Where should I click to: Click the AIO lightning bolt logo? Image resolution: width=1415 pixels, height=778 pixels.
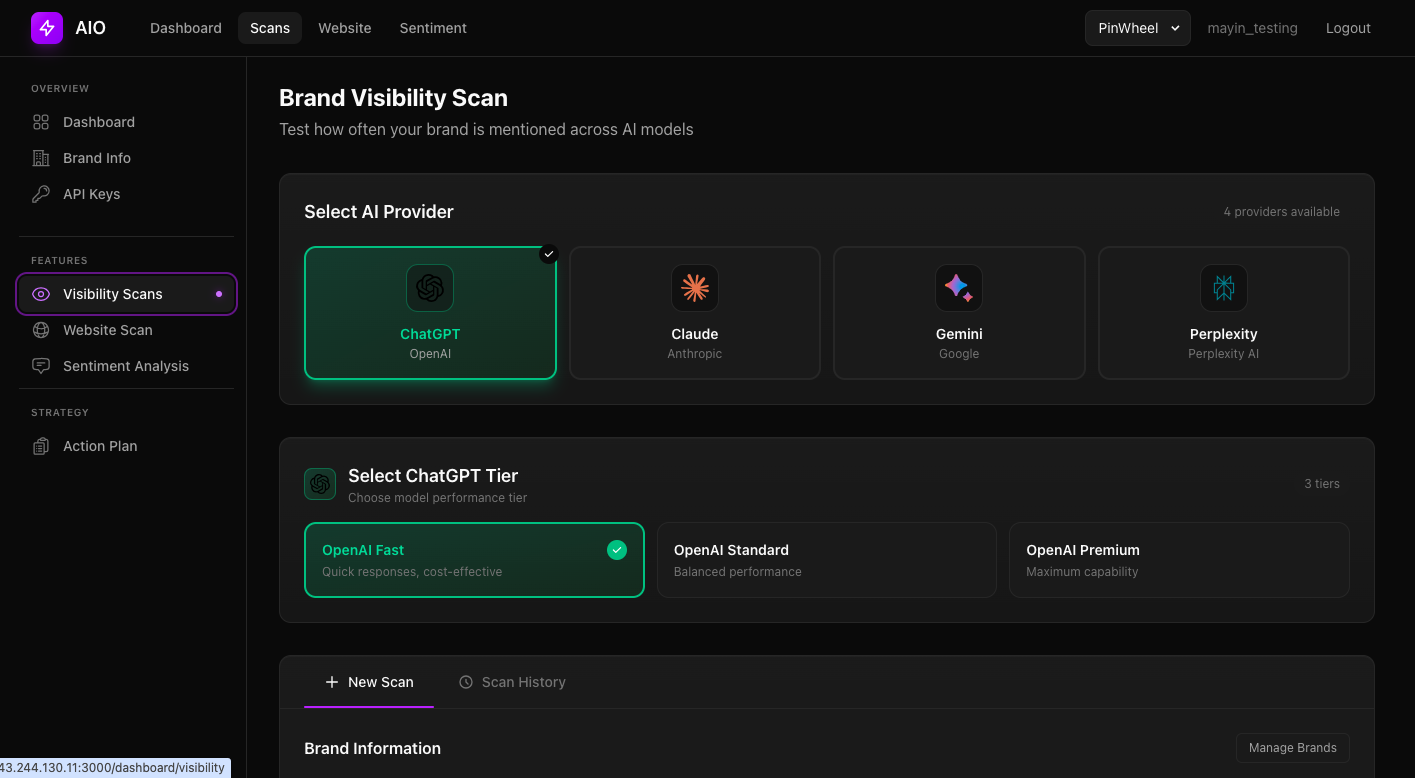[46, 27]
